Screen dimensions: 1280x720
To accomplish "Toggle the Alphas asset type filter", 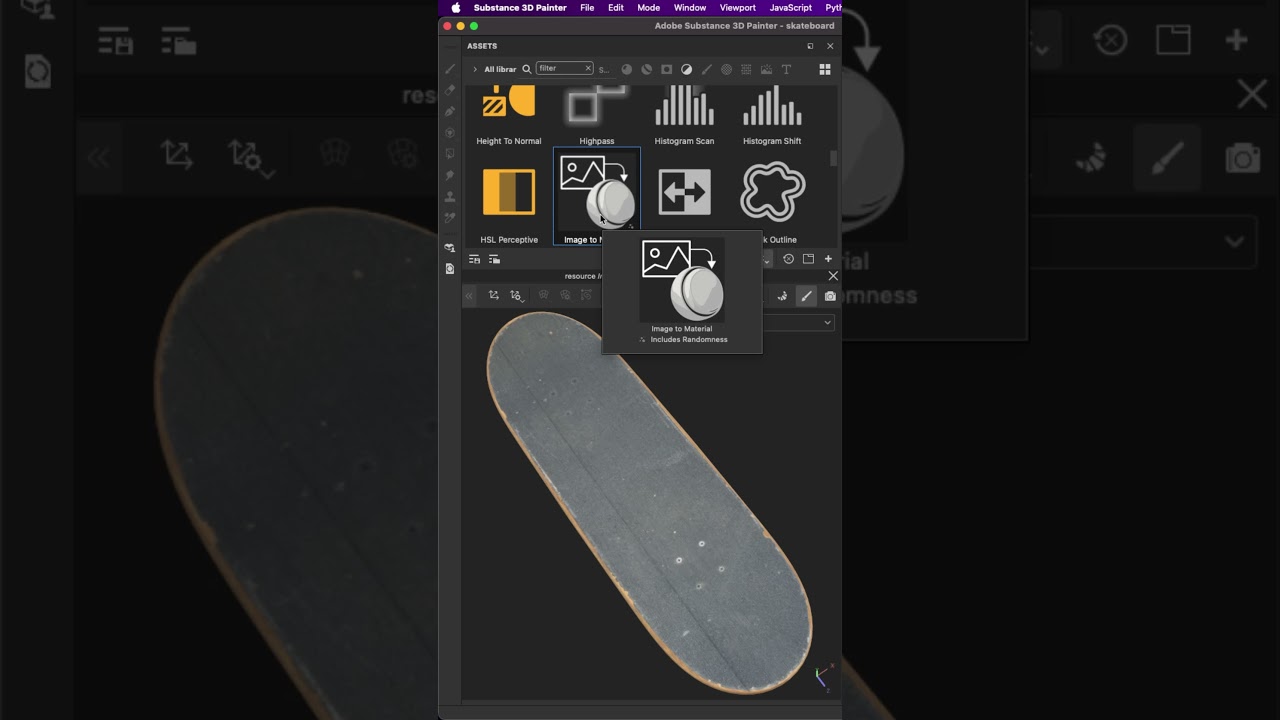I will click(726, 69).
